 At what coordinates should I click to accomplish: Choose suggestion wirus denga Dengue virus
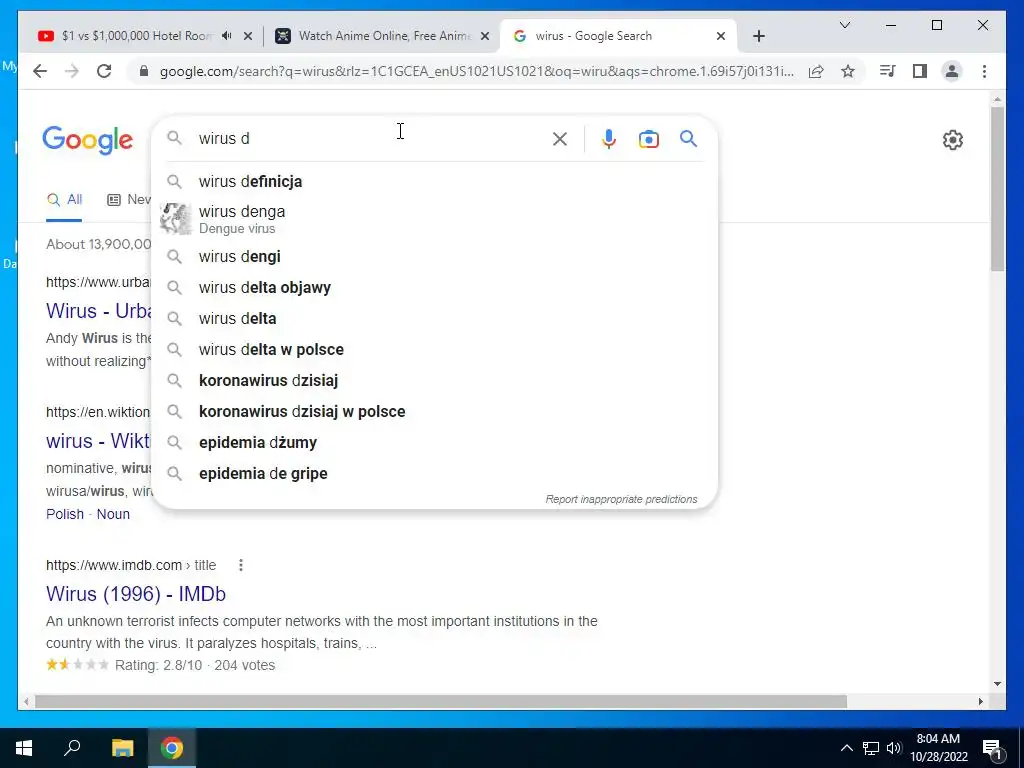tap(434, 219)
